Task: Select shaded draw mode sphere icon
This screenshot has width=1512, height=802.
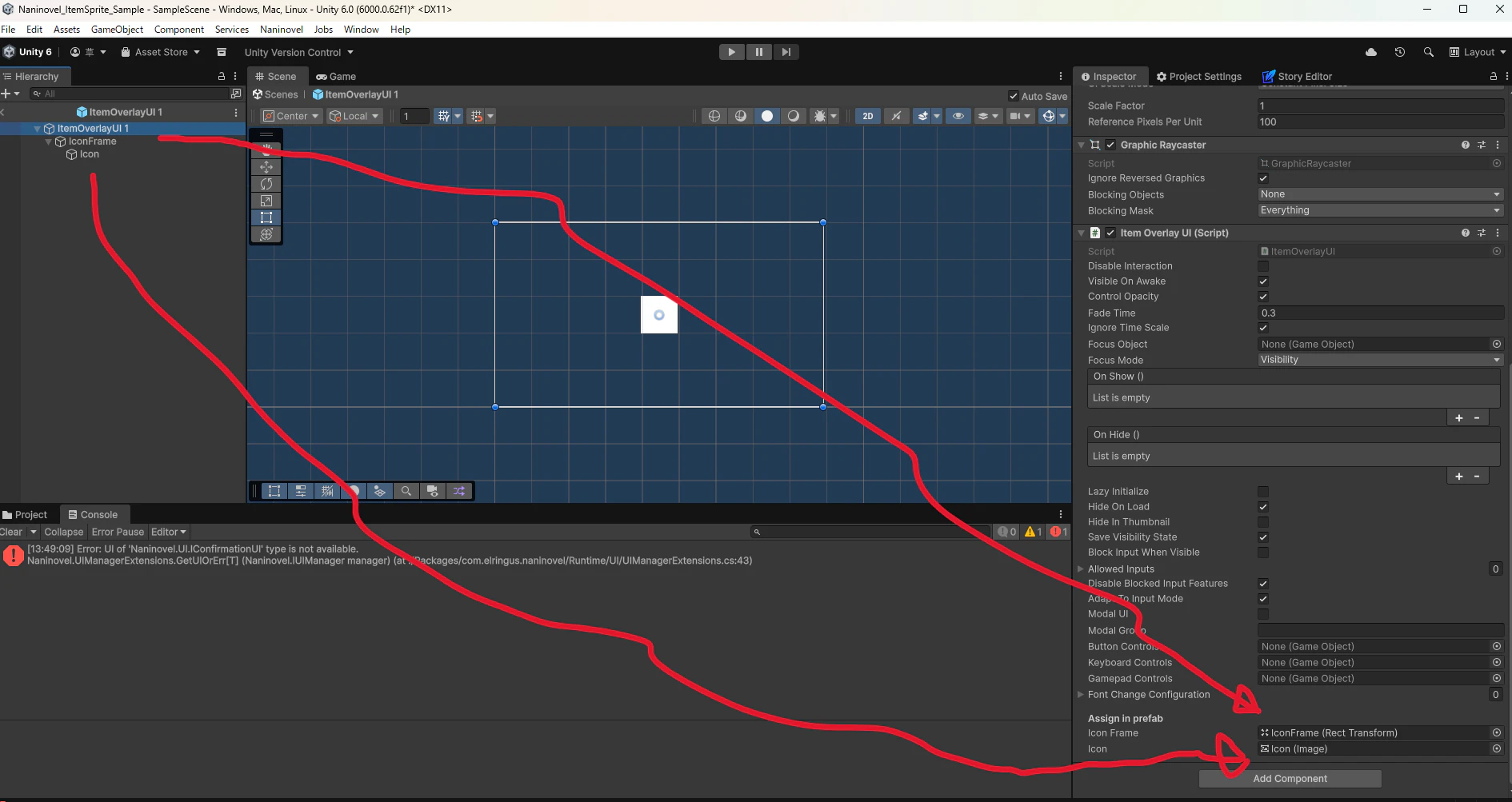Action: click(767, 116)
